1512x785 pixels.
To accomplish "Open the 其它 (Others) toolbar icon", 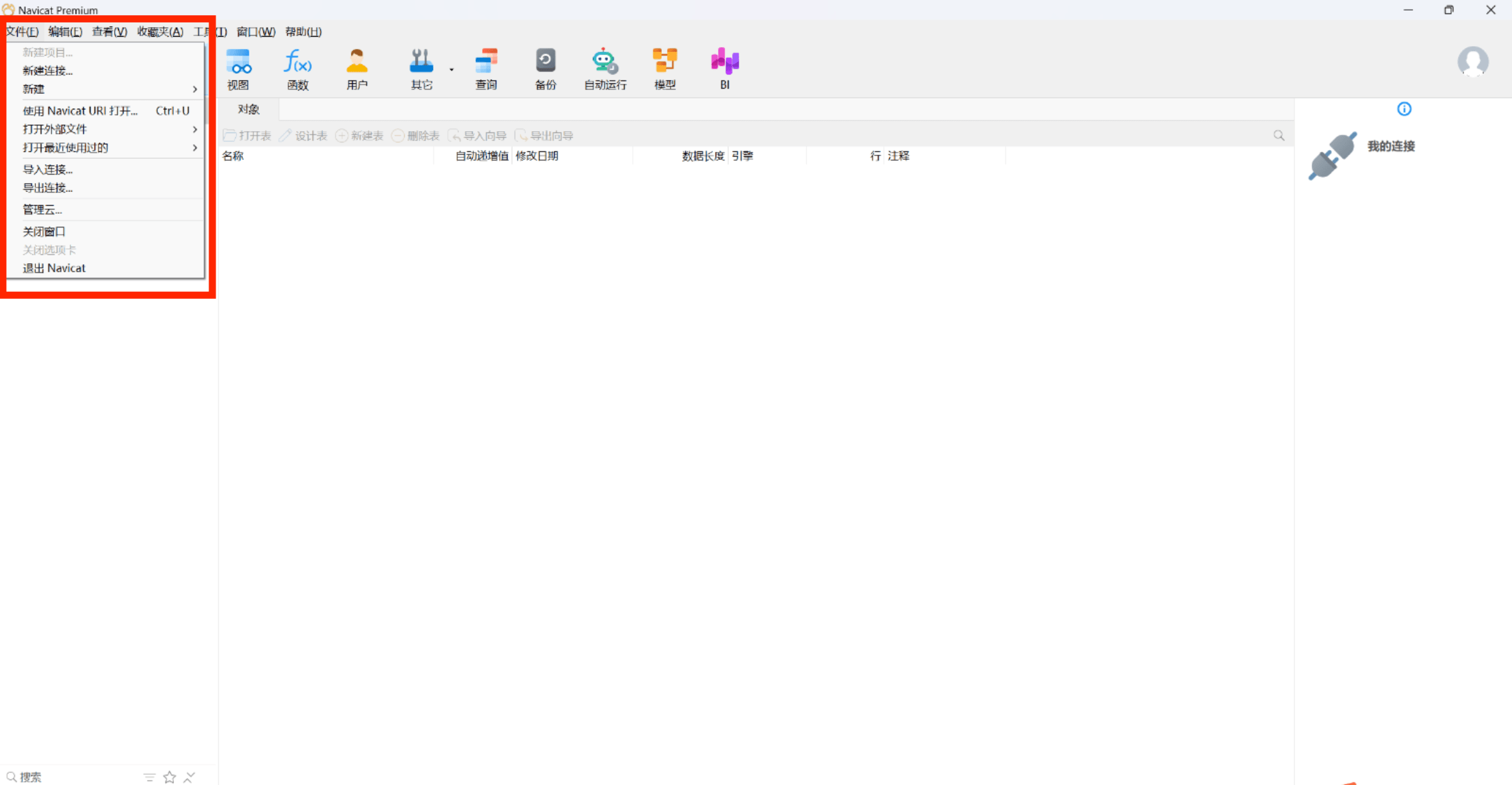I will pos(421,69).
